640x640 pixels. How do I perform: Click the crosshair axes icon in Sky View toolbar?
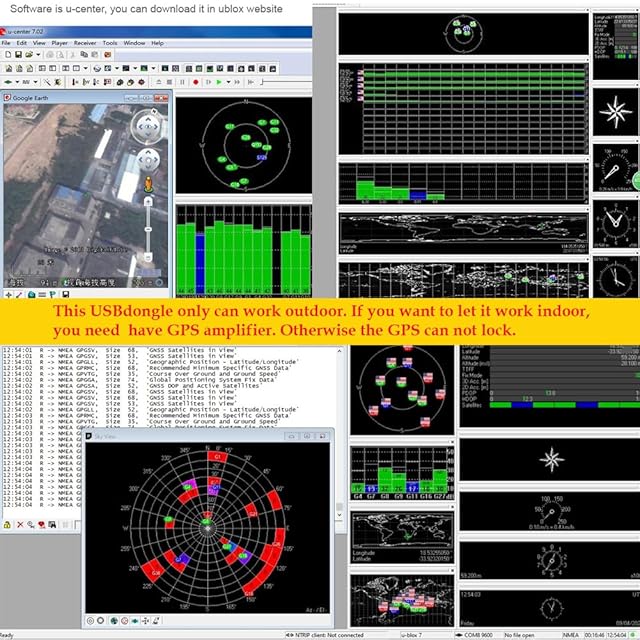click(x=145, y=620)
